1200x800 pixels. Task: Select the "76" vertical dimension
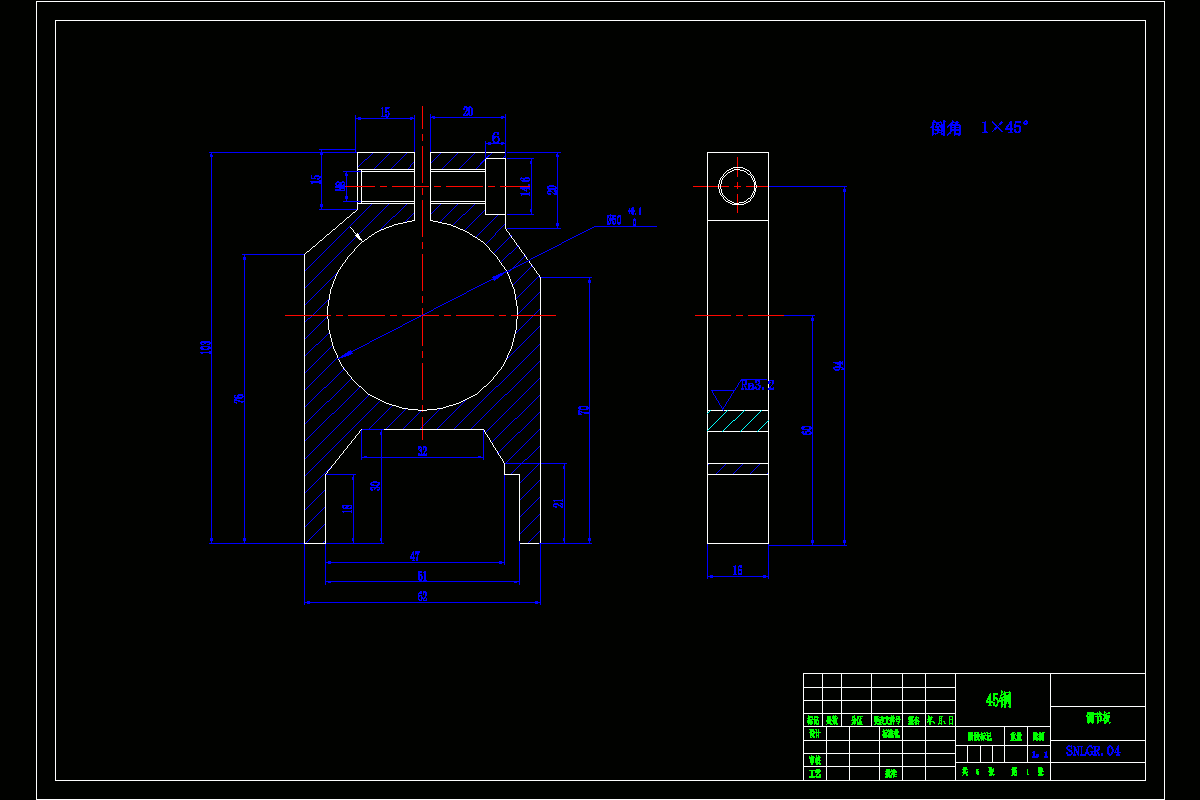tap(238, 398)
